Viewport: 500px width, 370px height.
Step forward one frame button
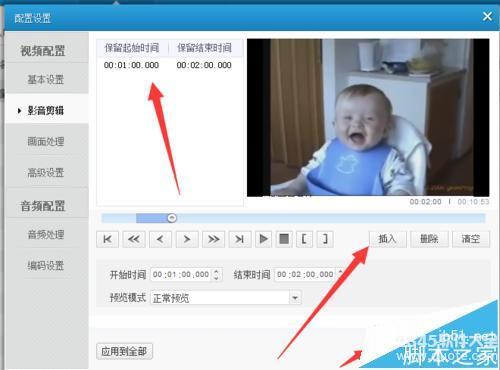pos(187,239)
